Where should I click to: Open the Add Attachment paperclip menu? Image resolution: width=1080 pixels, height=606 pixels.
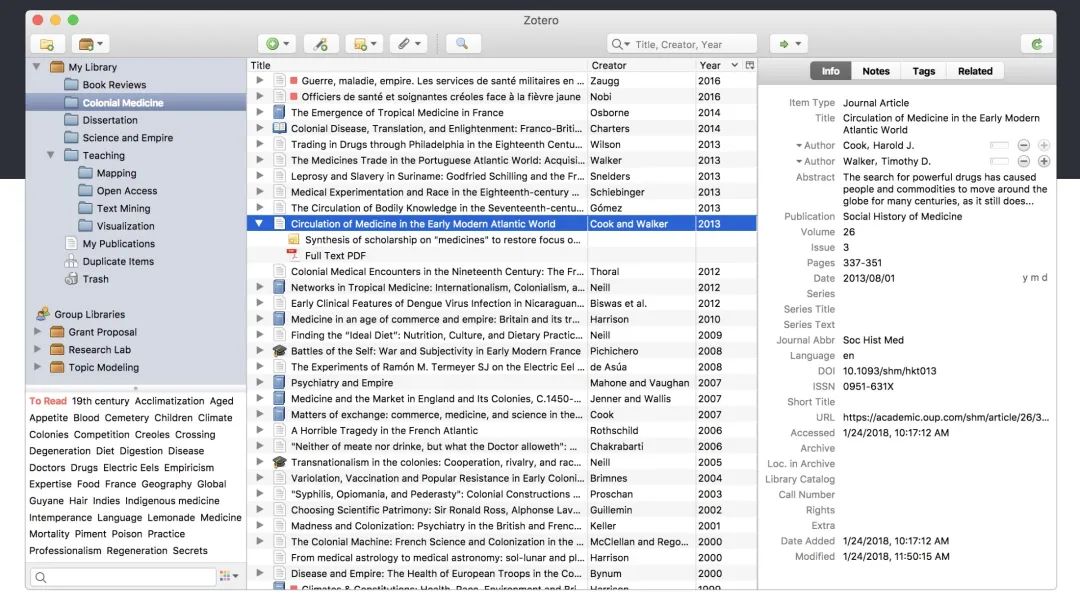click(408, 44)
